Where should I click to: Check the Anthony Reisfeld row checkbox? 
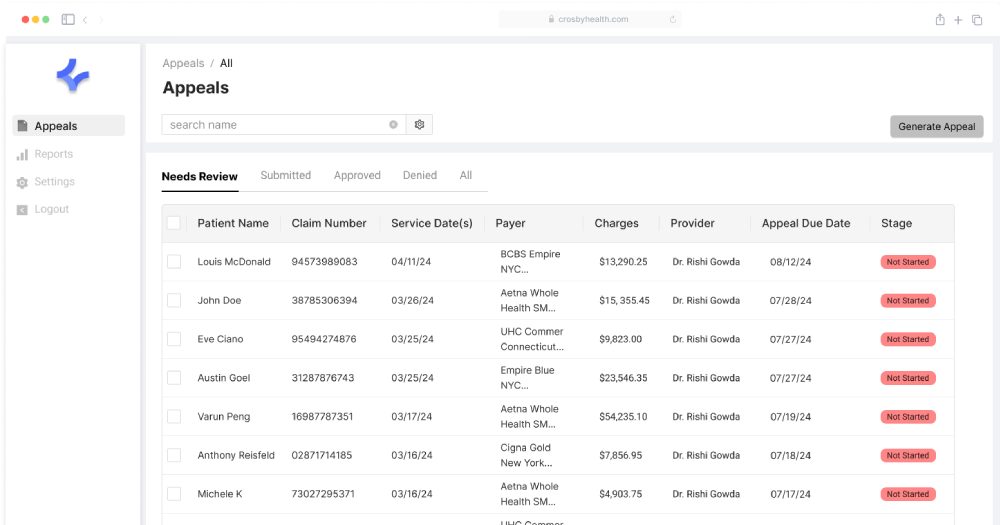point(173,455)
